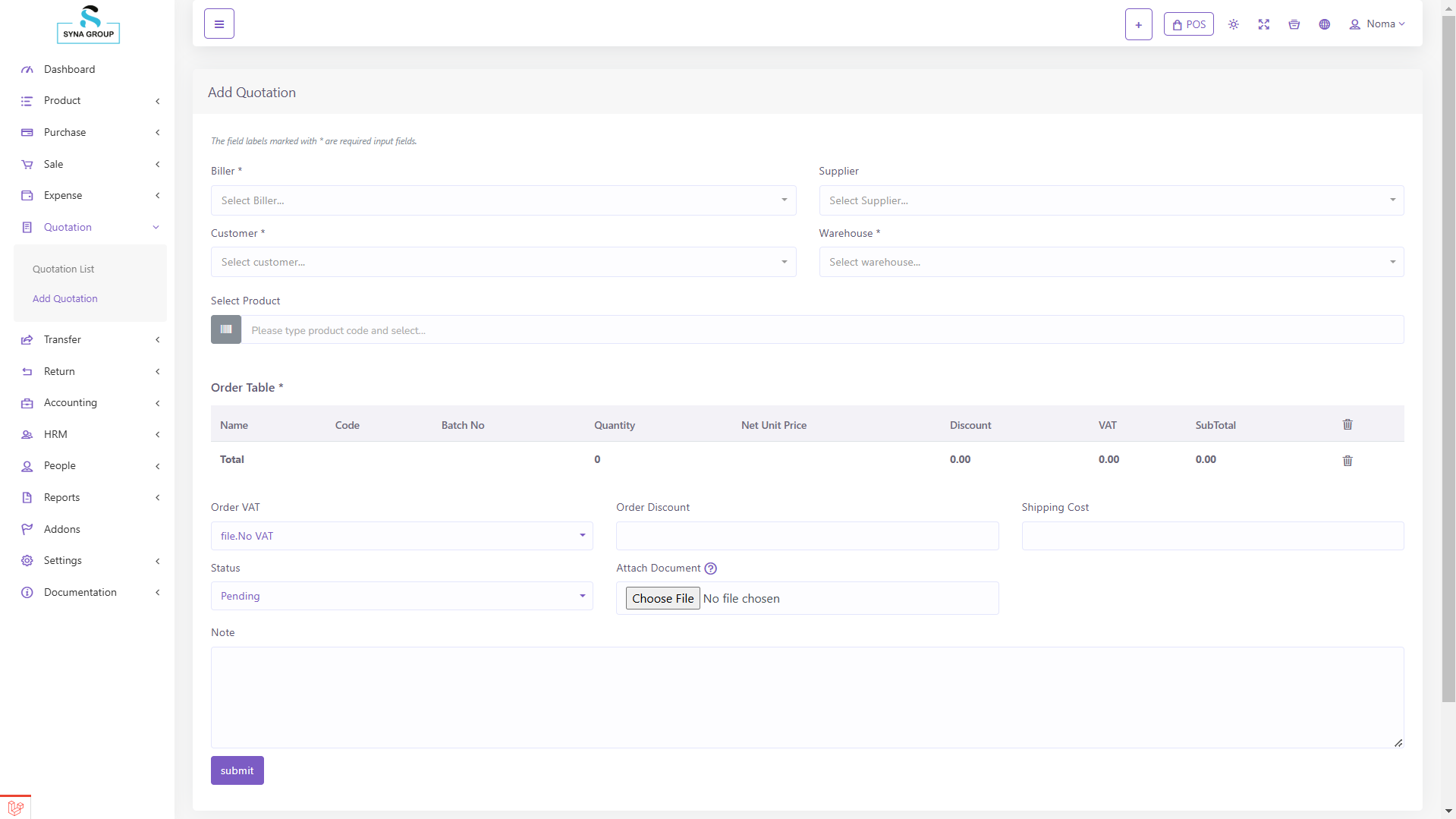Click the trash icon in Total row
The image size is (1456, 819).
tap(1348, 461)
